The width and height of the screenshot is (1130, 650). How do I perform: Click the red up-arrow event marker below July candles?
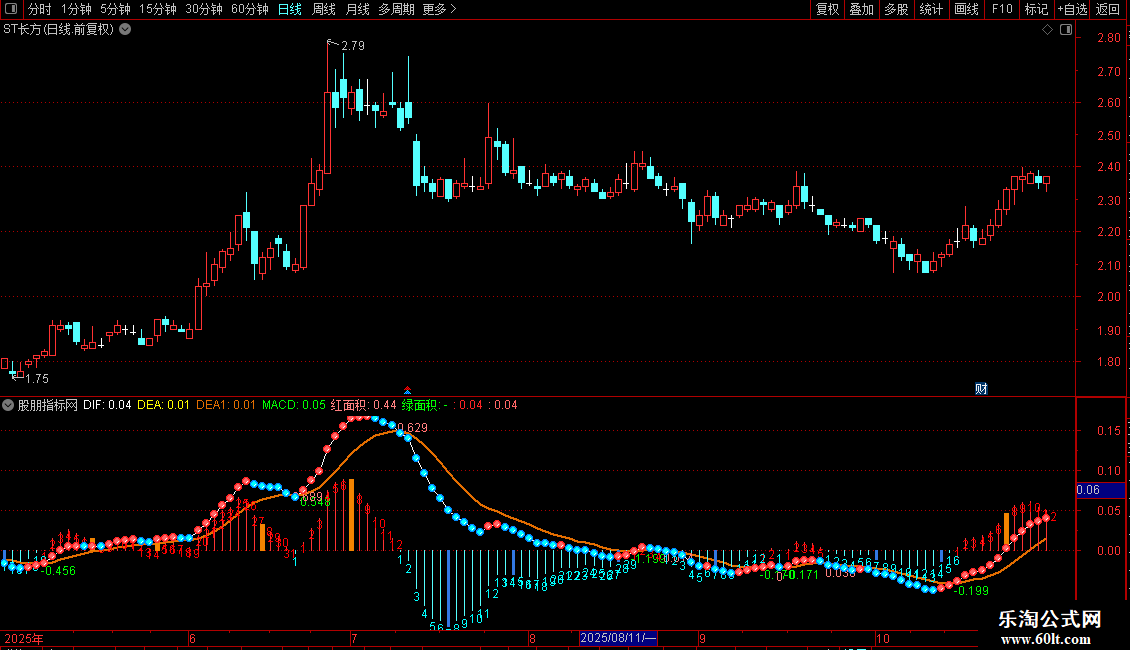tap(407, 391)
